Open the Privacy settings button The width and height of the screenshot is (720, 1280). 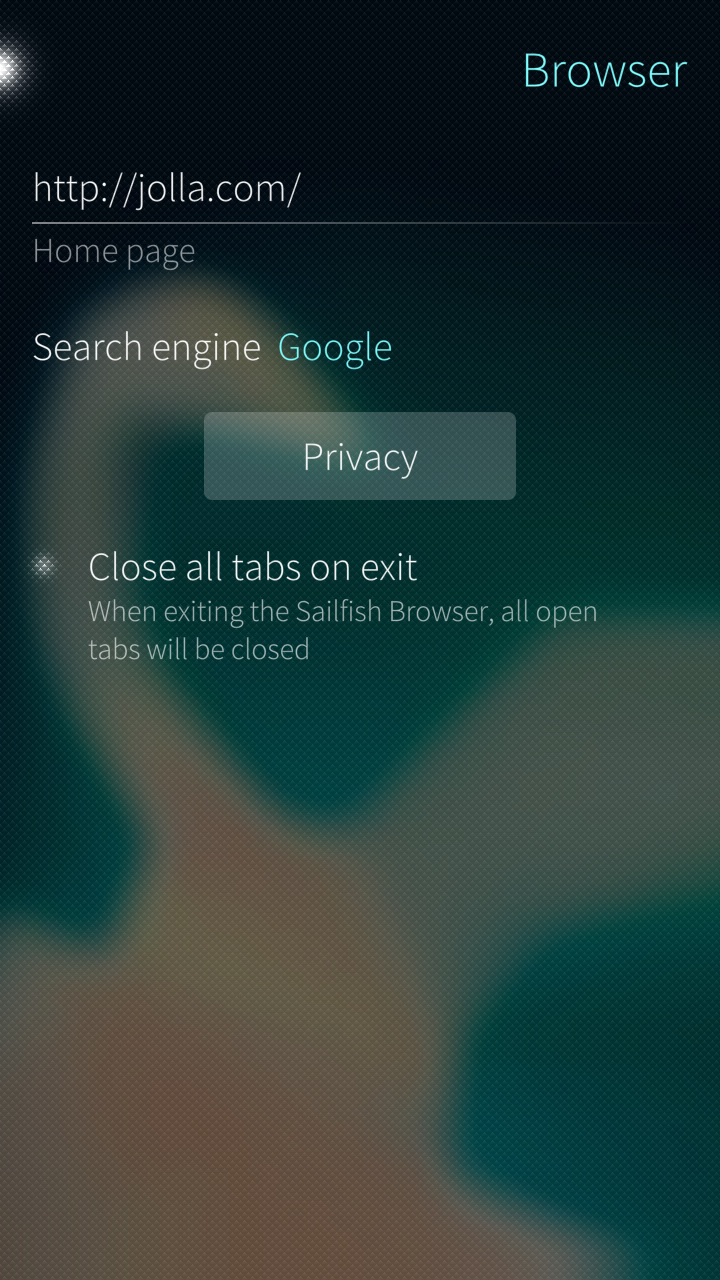click(360, 456)
